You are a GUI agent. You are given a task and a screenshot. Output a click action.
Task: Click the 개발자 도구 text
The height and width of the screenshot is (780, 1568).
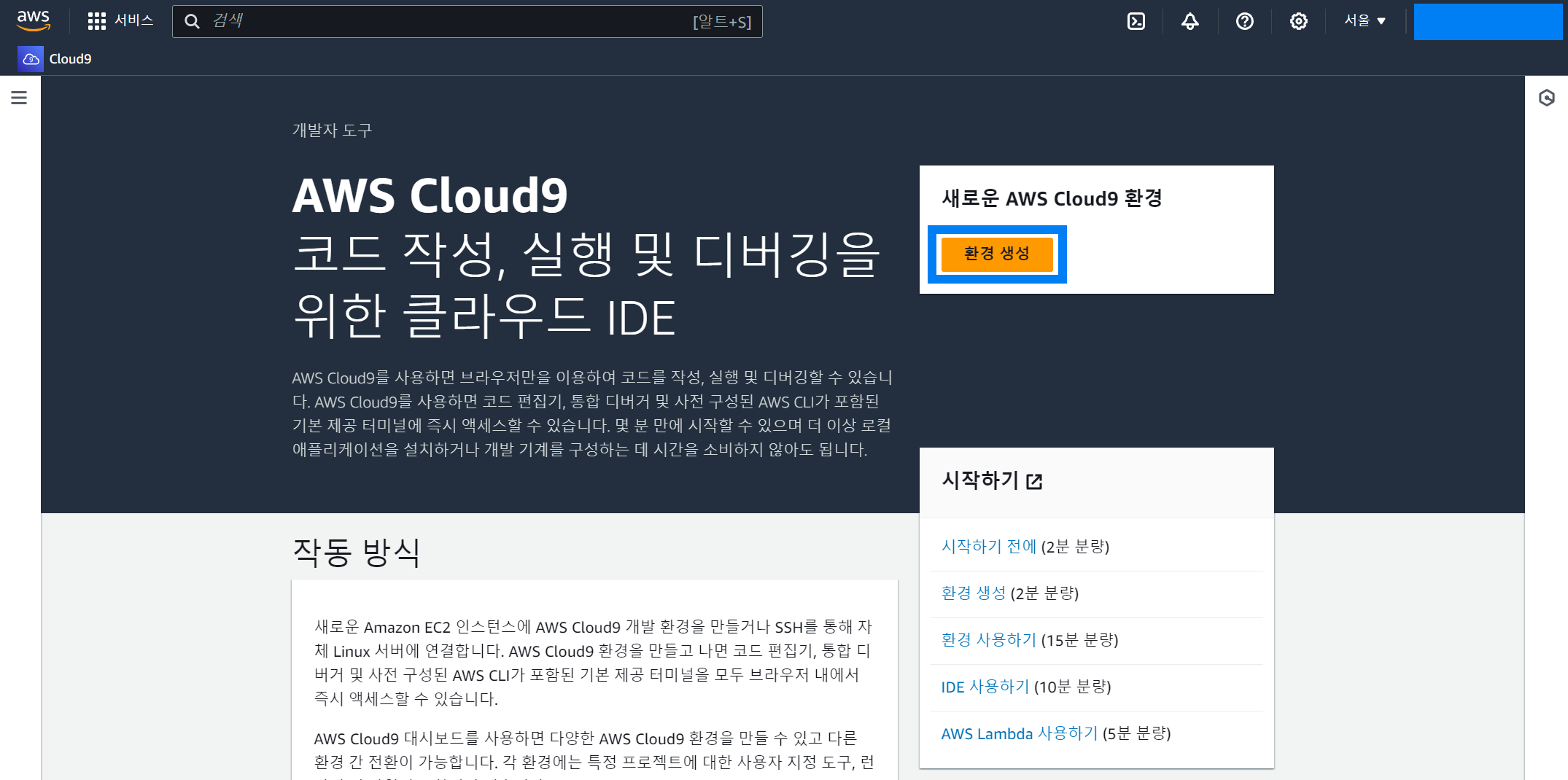(x=333, y=130)
